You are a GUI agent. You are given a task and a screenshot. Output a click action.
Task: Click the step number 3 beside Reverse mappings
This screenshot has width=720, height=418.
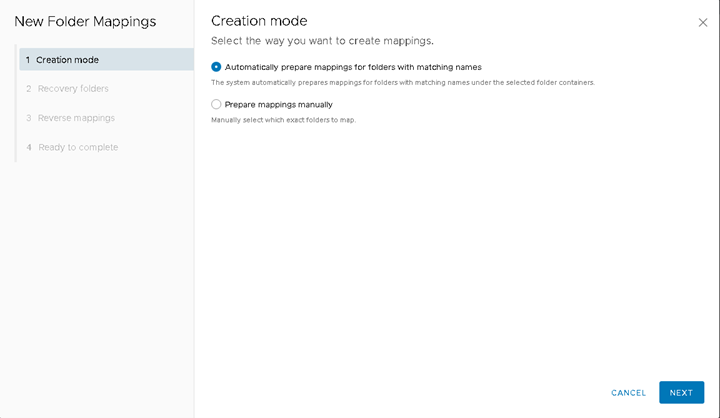click(28, 118)
